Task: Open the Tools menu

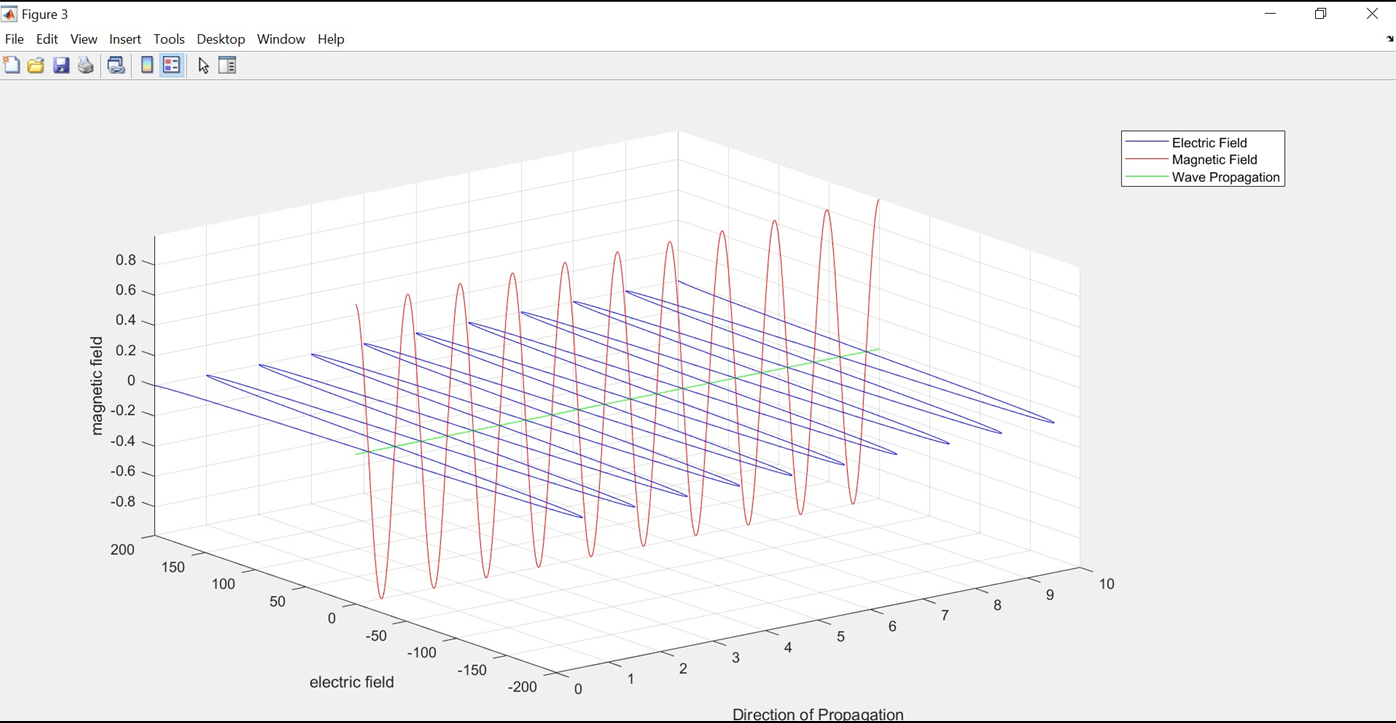Action: (168, 39)
